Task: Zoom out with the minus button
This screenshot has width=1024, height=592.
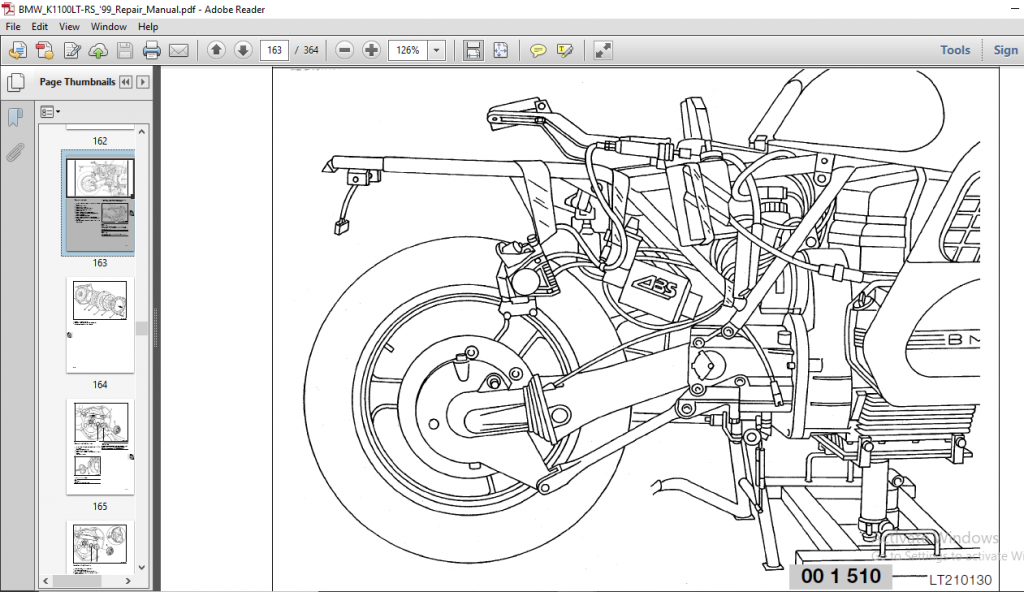Action: [344, 50]
